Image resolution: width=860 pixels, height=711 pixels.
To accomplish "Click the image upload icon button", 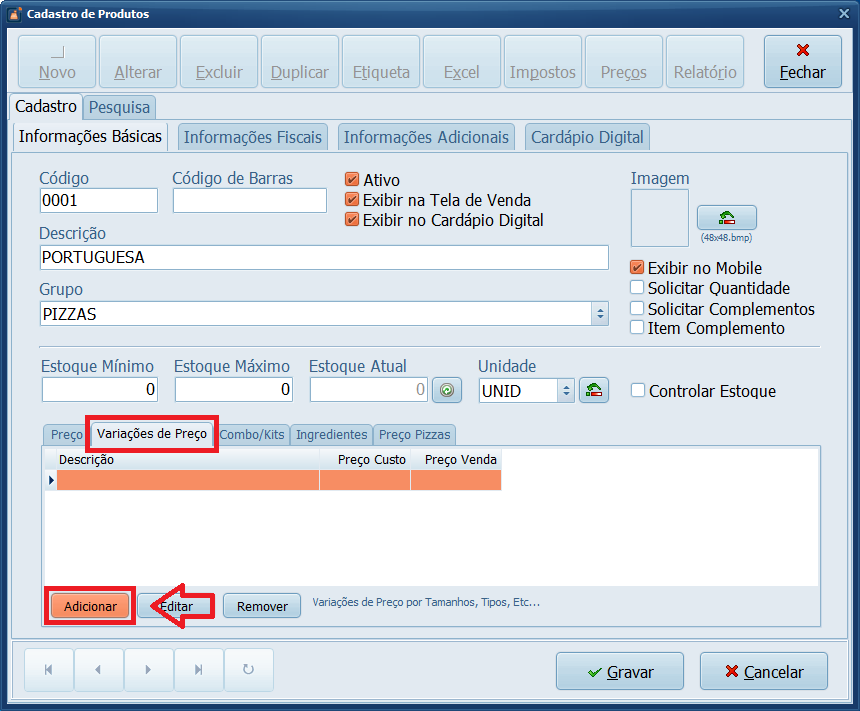I will click(x=726, y=218).
